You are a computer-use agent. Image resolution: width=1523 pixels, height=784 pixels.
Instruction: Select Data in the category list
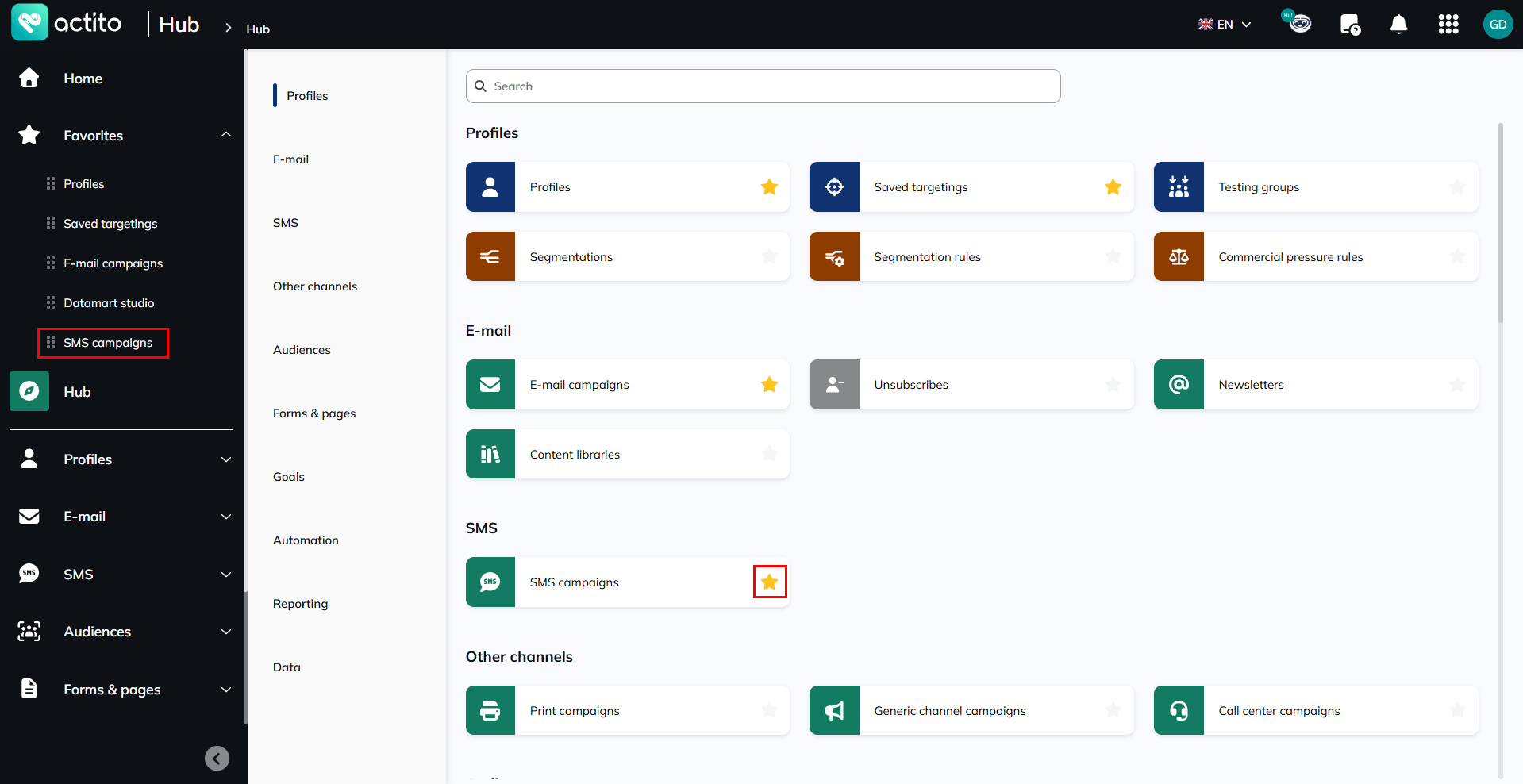[x=287, y=667]
